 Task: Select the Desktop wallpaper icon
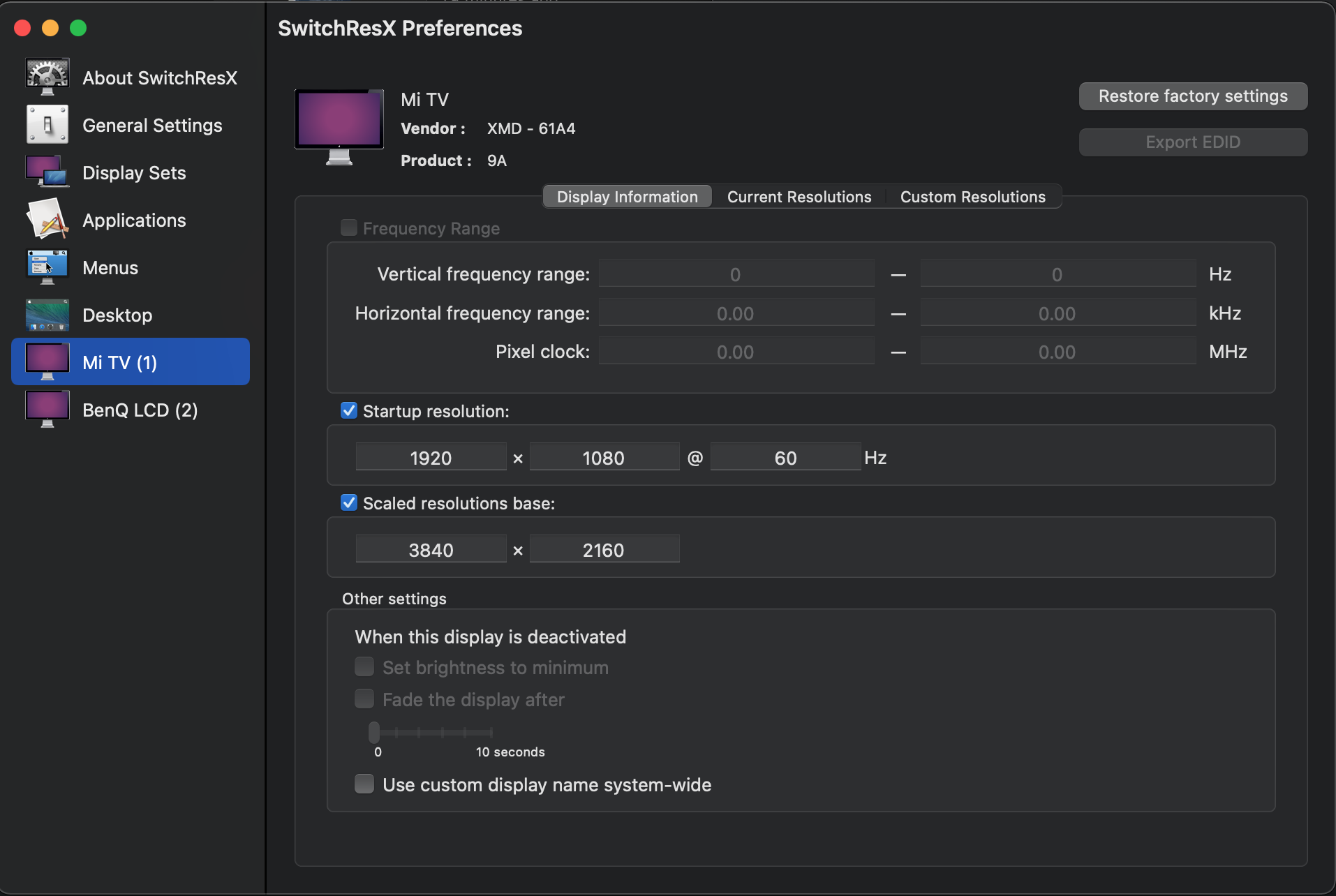point(47,314)
